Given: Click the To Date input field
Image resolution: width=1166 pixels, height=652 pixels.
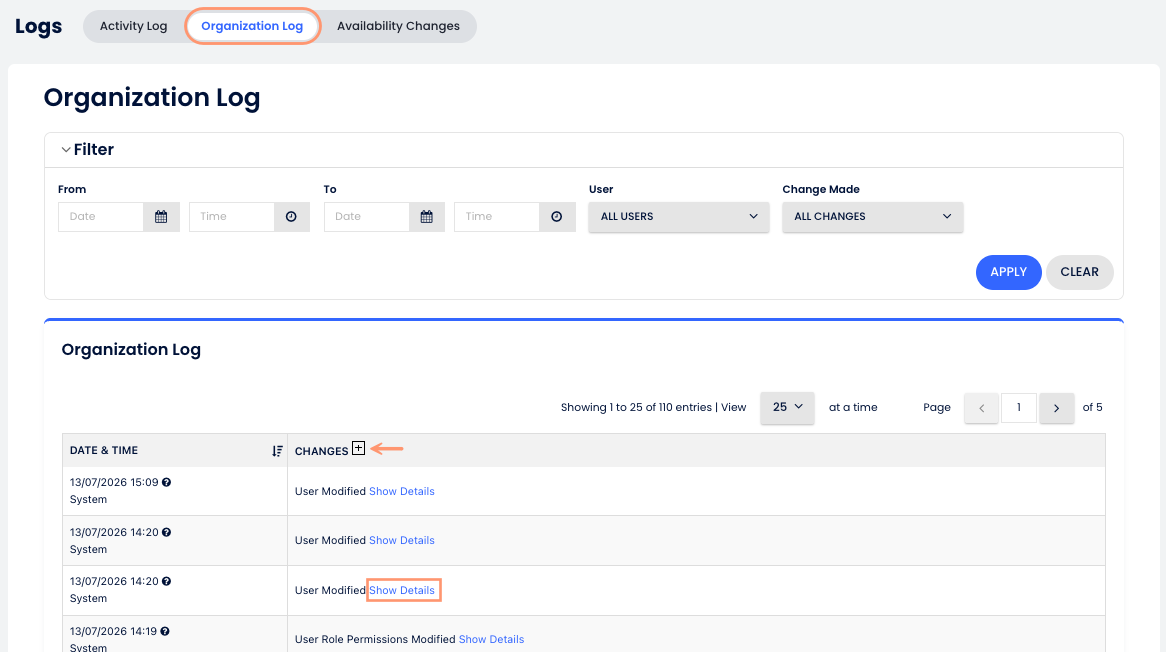Looking at the screenshot, I should click(367, 217).
